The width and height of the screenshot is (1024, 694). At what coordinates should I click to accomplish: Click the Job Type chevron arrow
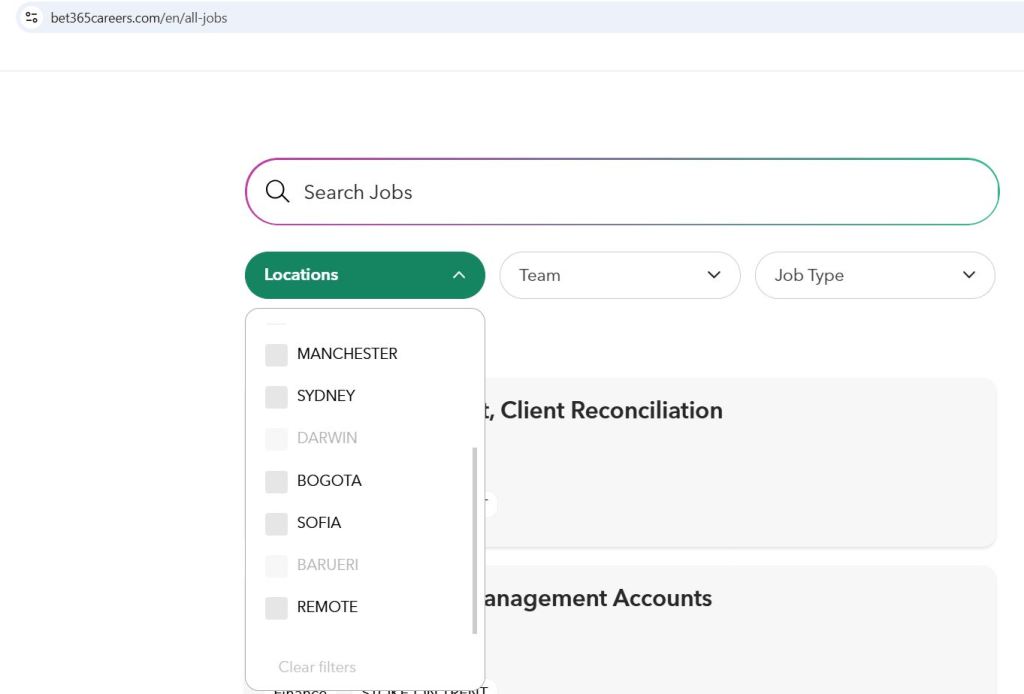point(968,275)
